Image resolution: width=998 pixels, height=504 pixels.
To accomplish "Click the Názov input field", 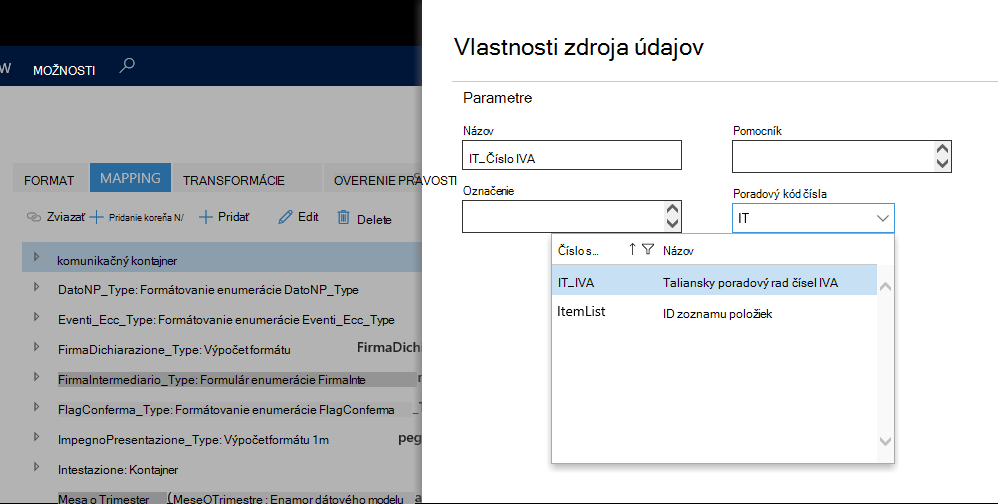I will point(572,155).
